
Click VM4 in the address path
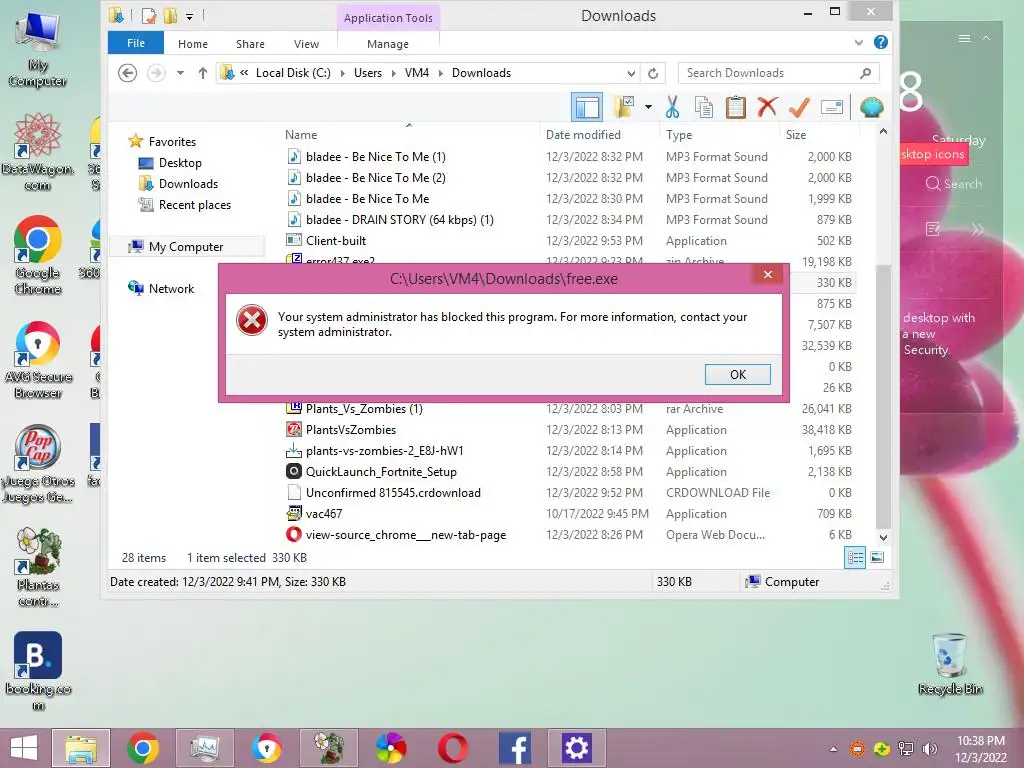[x=417, y=72]
